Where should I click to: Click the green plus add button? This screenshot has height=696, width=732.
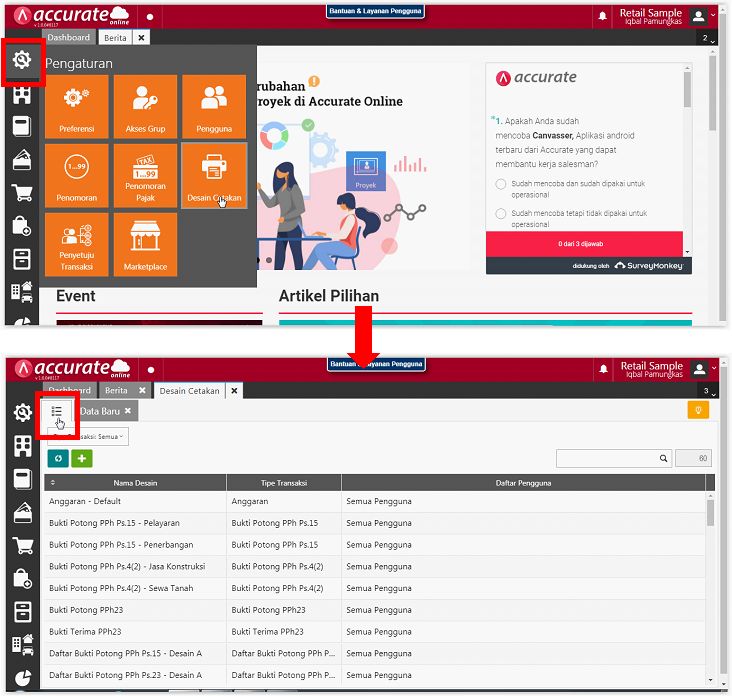[82, 458]
